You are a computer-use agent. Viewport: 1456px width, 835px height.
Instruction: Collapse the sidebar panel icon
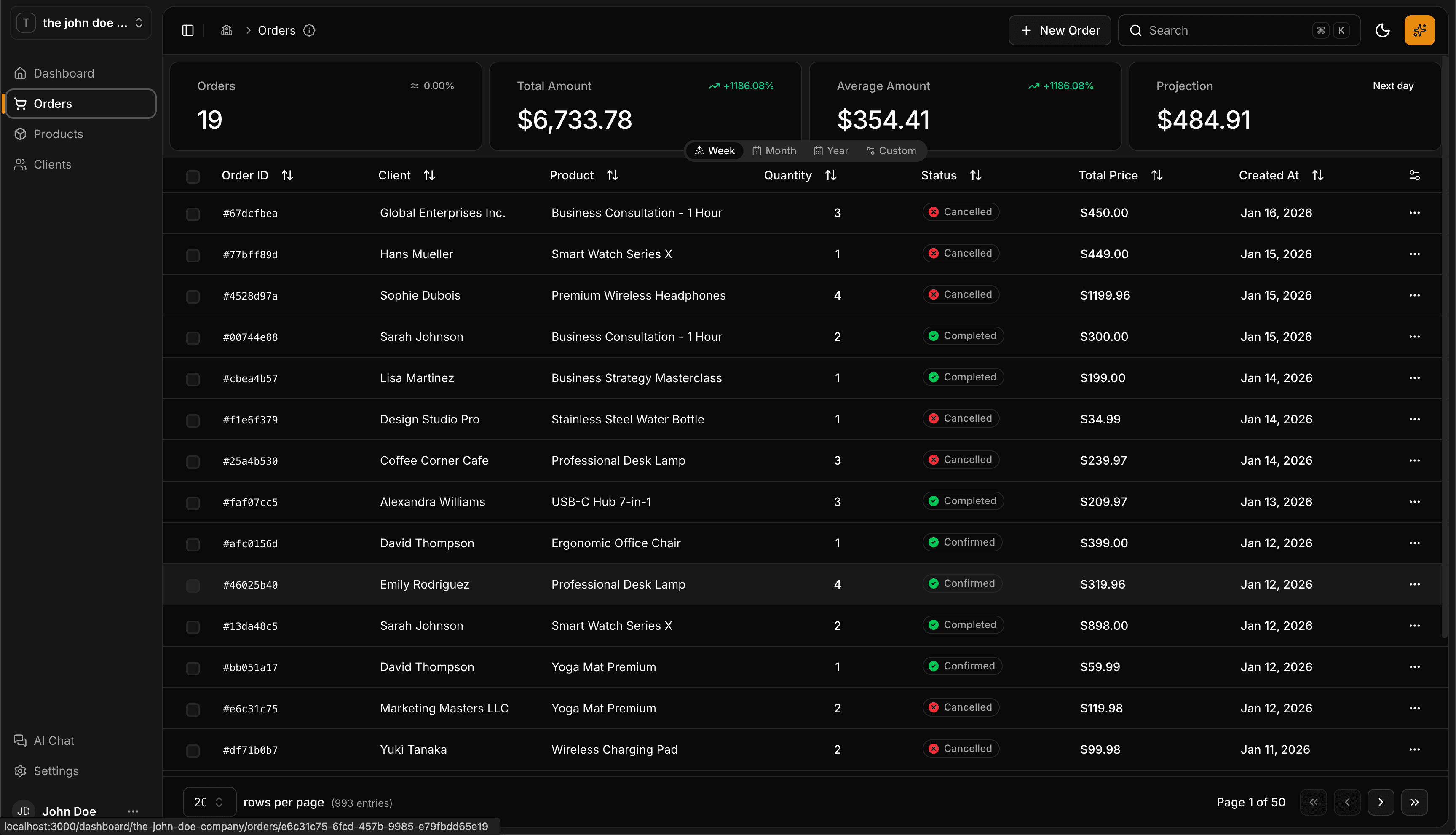pyautogui.click(x=187, y=30)
